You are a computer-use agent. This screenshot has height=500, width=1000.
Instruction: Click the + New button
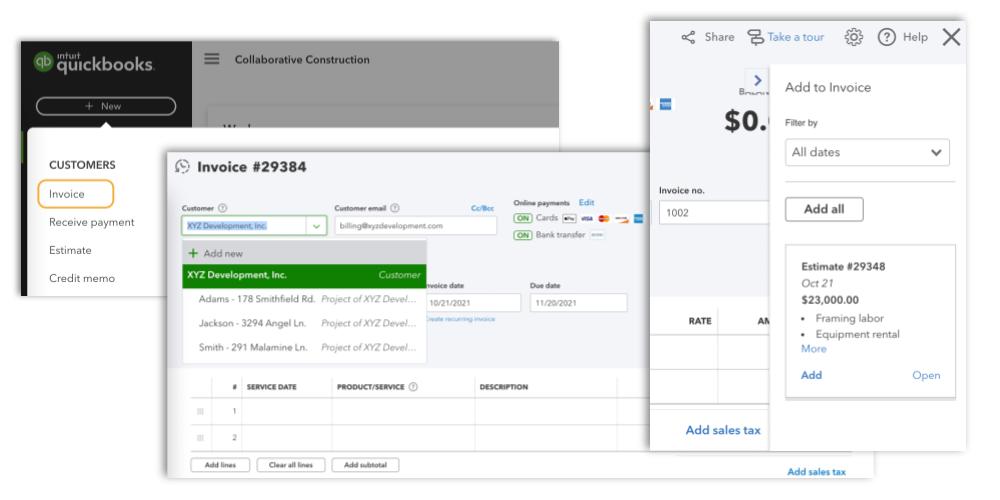pyautogui.click(x=106, y=106)
